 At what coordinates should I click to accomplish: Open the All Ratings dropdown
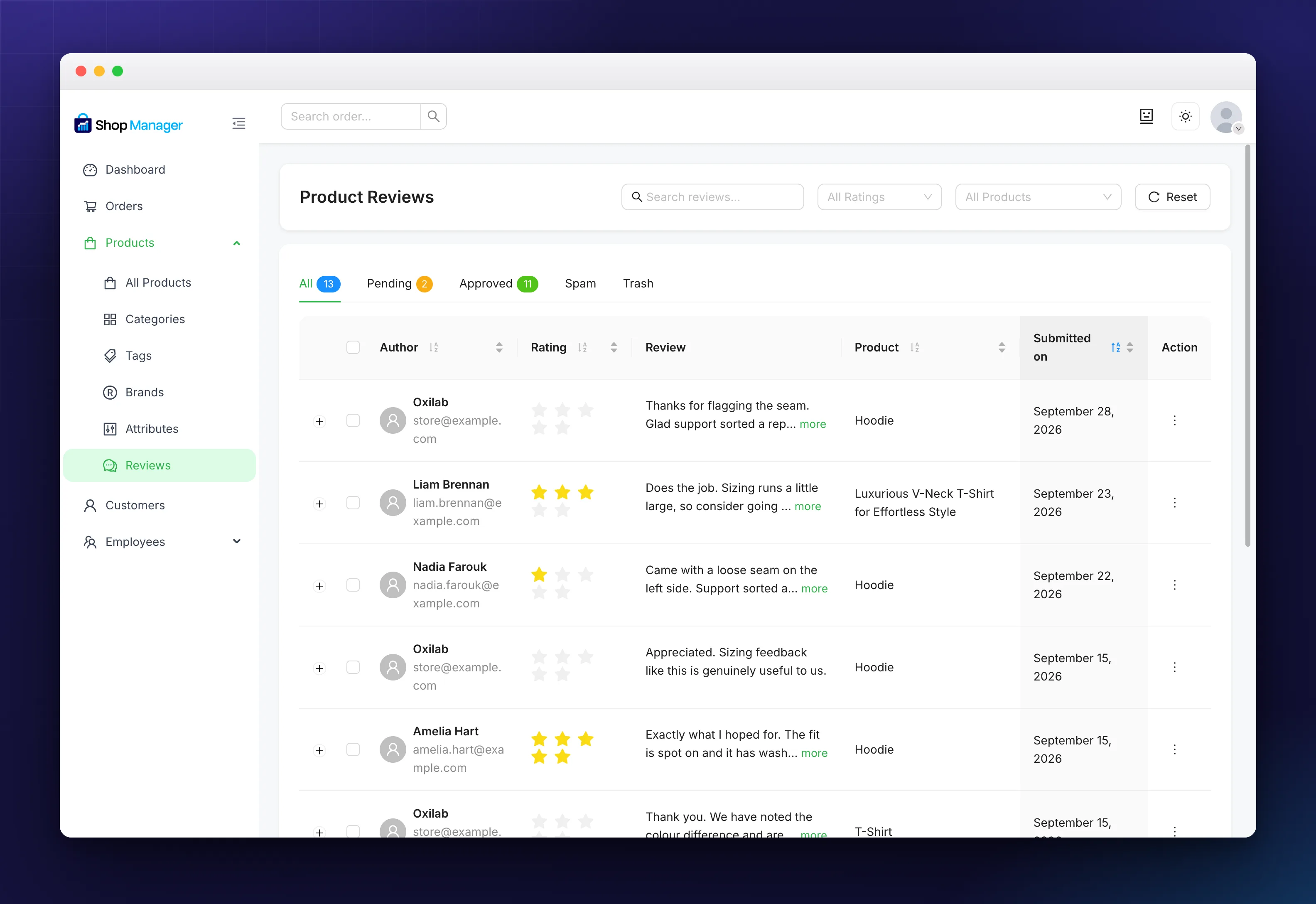[879, 197]
